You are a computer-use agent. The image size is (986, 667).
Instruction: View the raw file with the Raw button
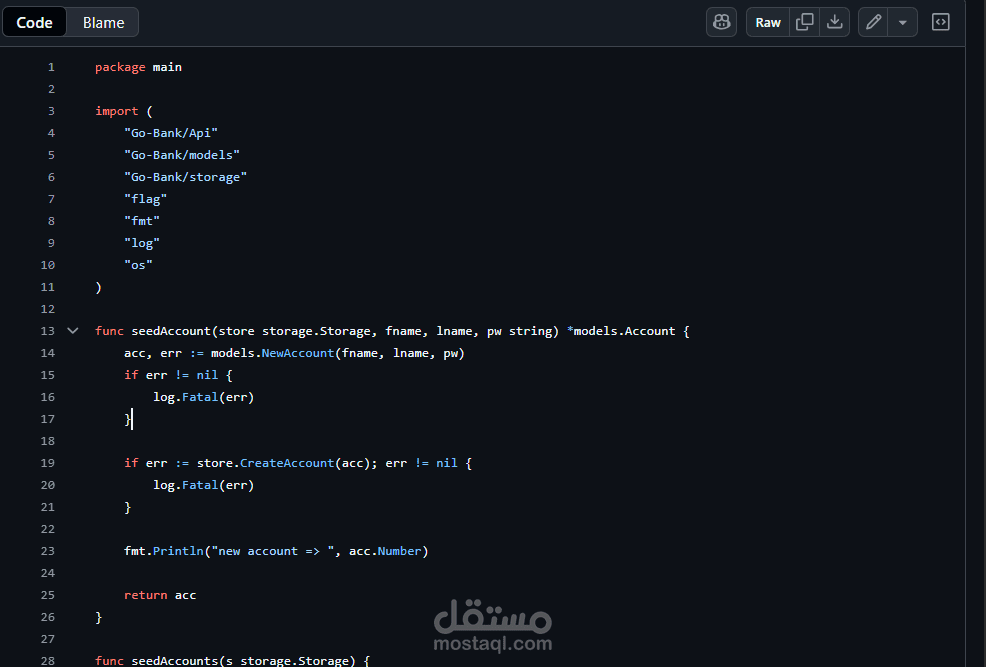pos(768,21)
